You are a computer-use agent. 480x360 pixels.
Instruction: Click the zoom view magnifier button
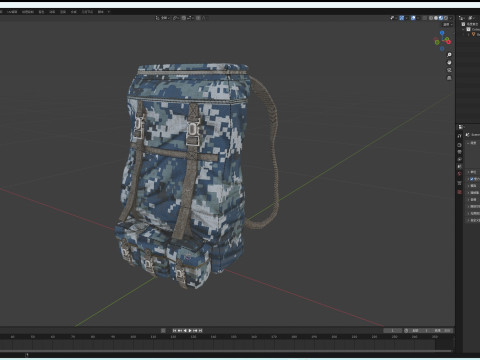tap(449, 55)
